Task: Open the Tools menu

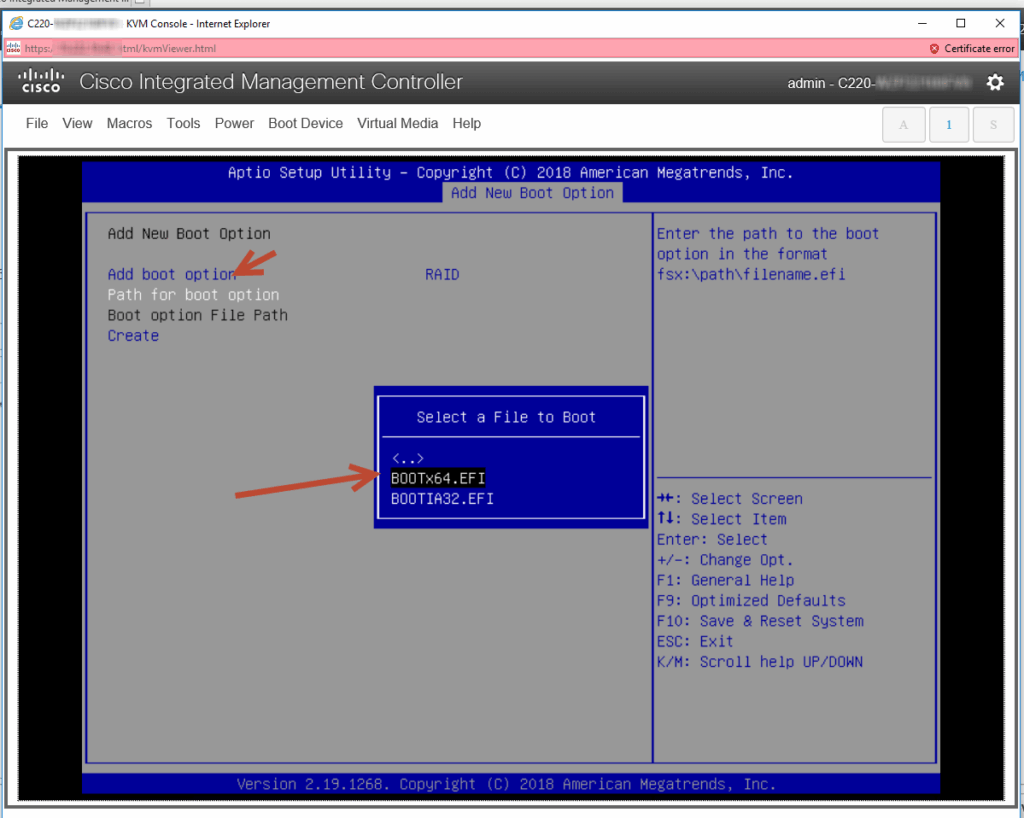Action: click(183, 123)
